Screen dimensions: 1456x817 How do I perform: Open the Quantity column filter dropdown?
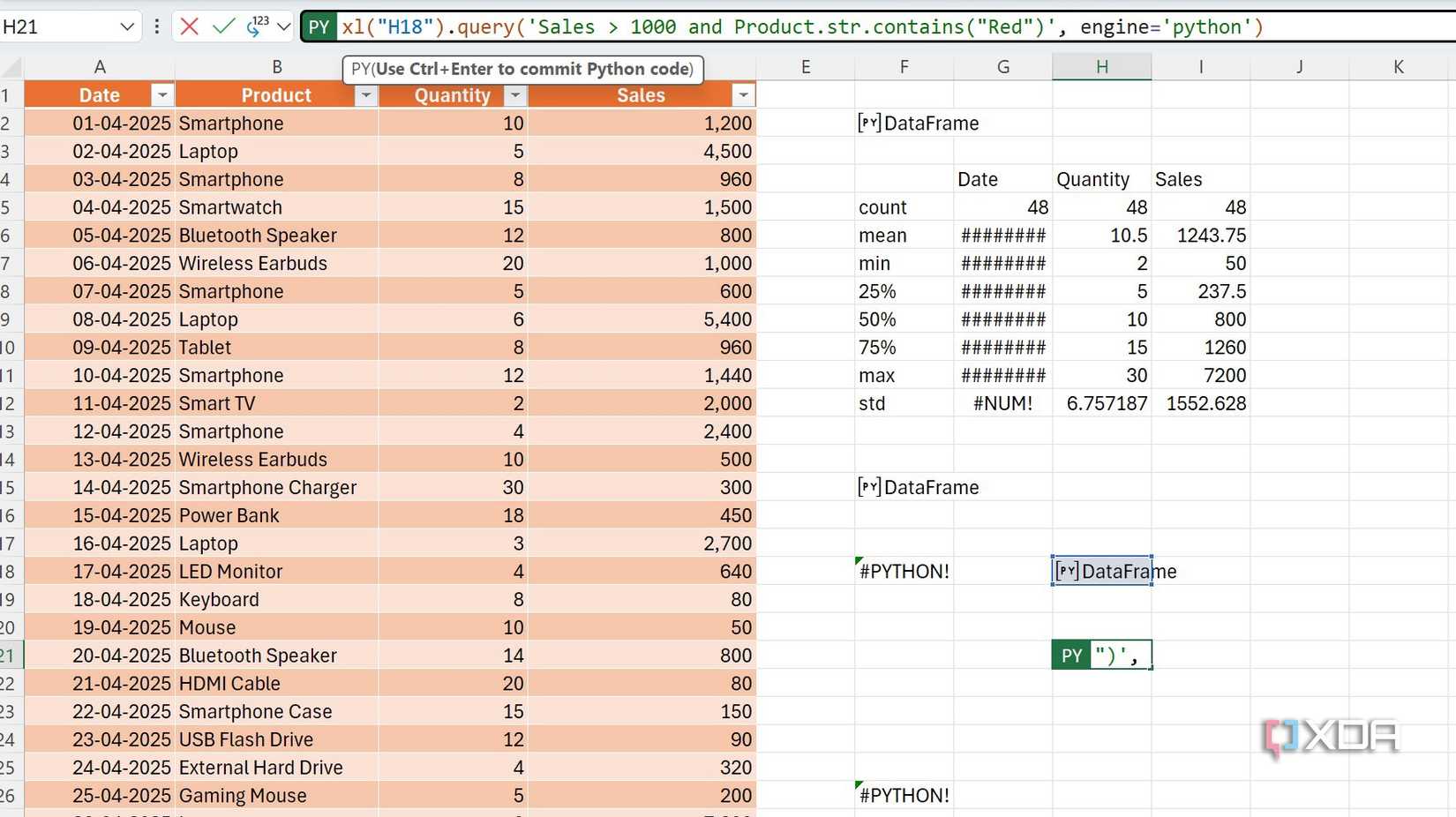coord(516,94)
